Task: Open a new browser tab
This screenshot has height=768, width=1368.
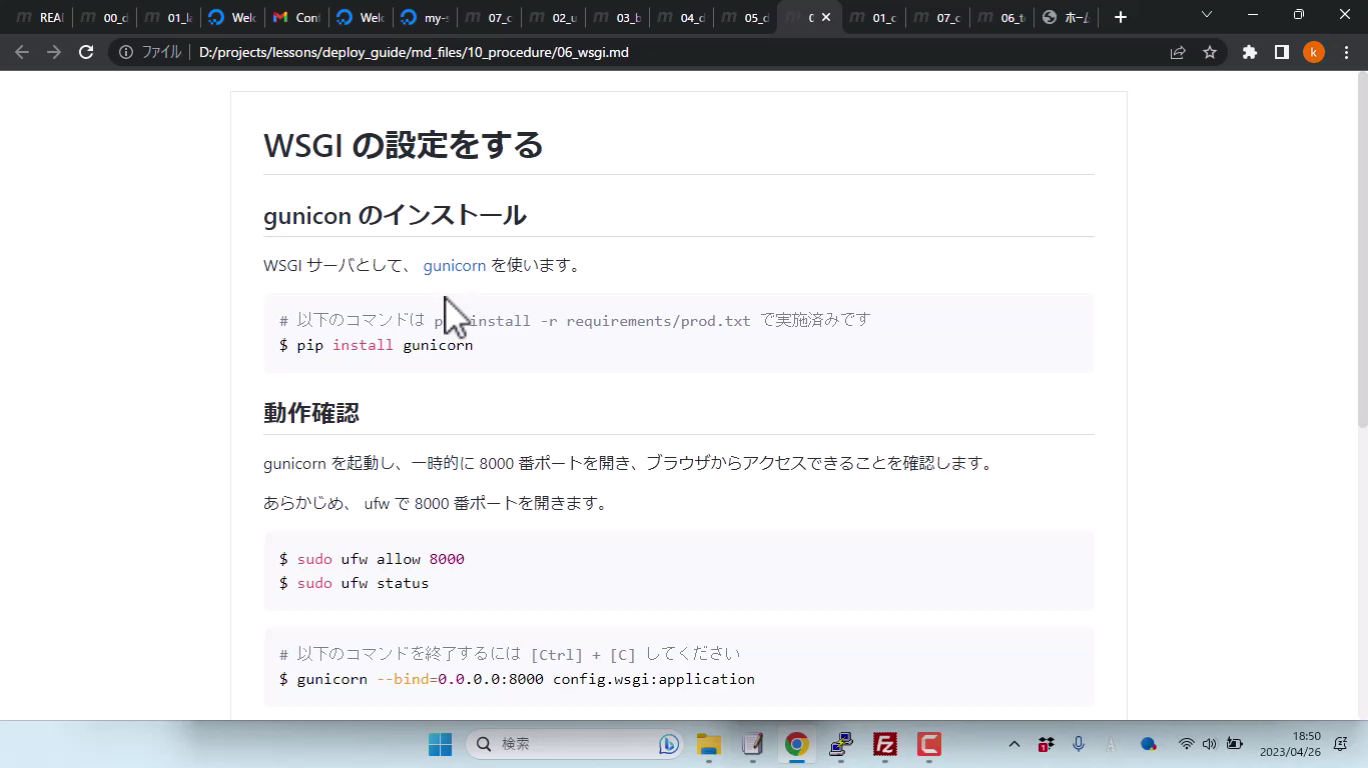Action: click(1120, 17)
